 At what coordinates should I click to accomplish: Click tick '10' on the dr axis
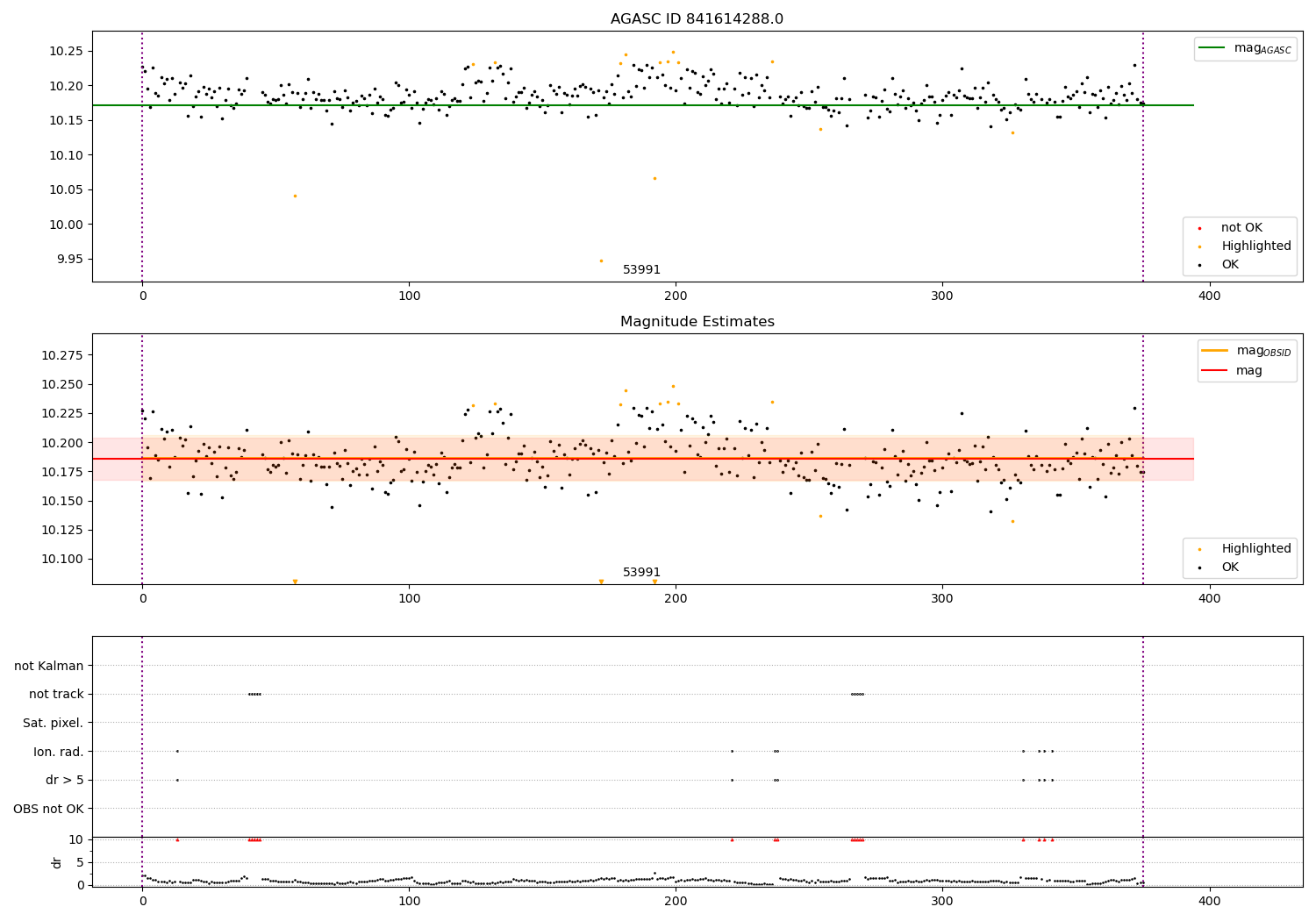pyautogui.click(x=76, y=839)
